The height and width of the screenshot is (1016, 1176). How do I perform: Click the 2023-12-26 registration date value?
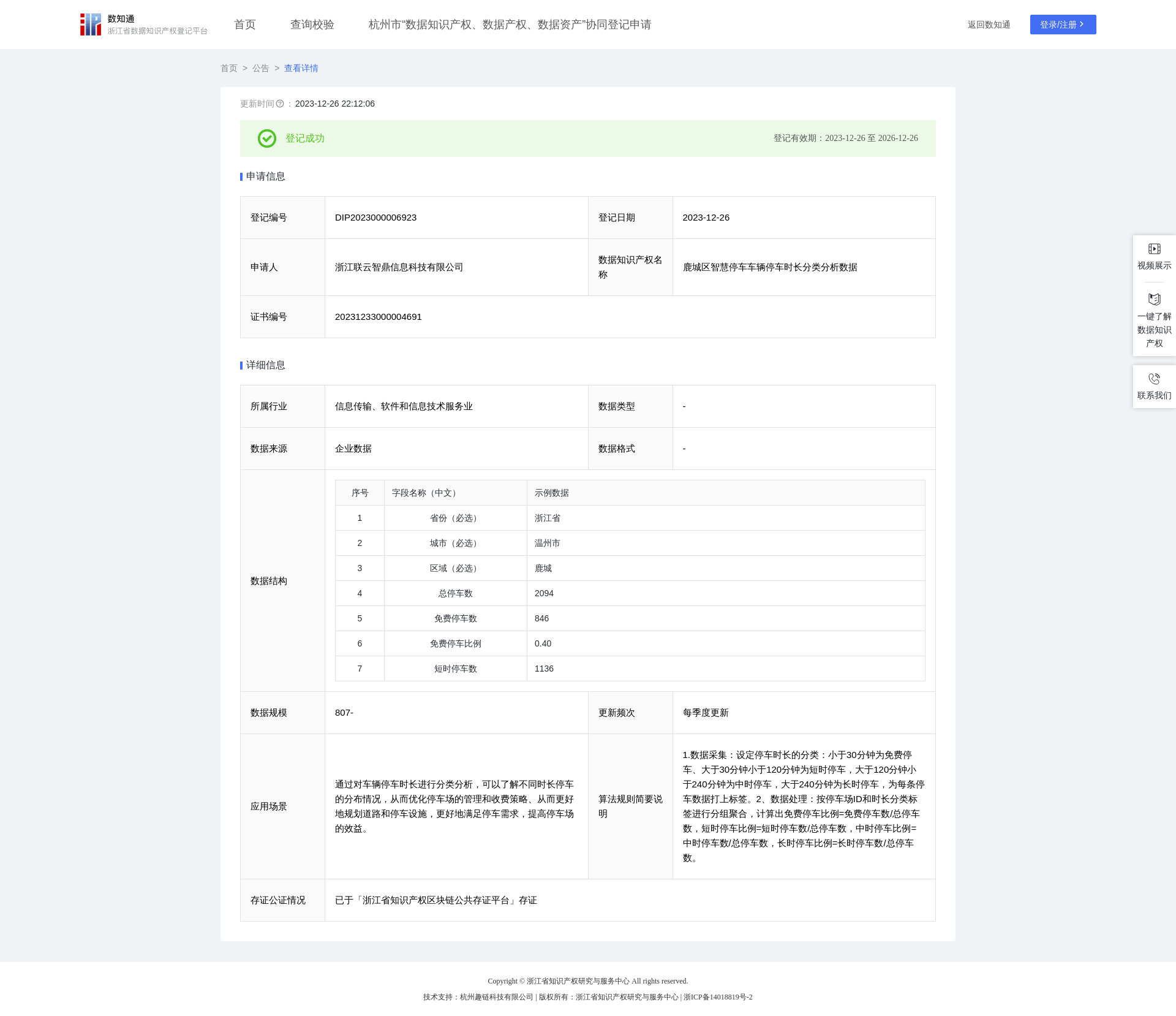tap(706, 218)
